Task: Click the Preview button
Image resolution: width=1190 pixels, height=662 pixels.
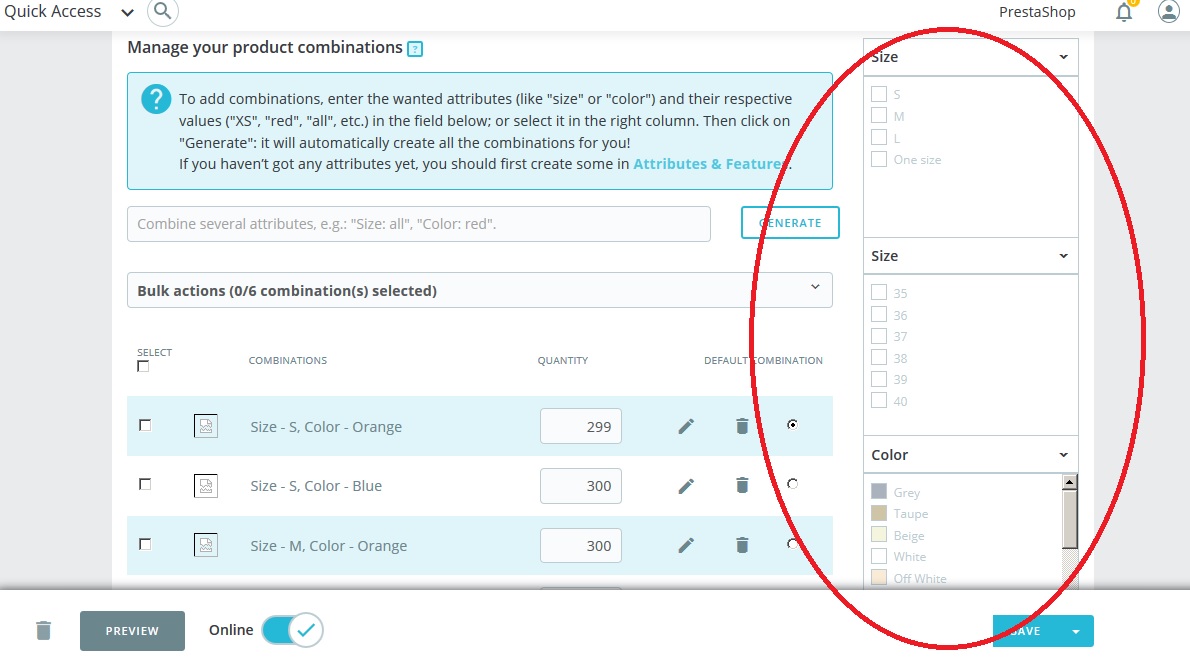Action: pos(132,631)
